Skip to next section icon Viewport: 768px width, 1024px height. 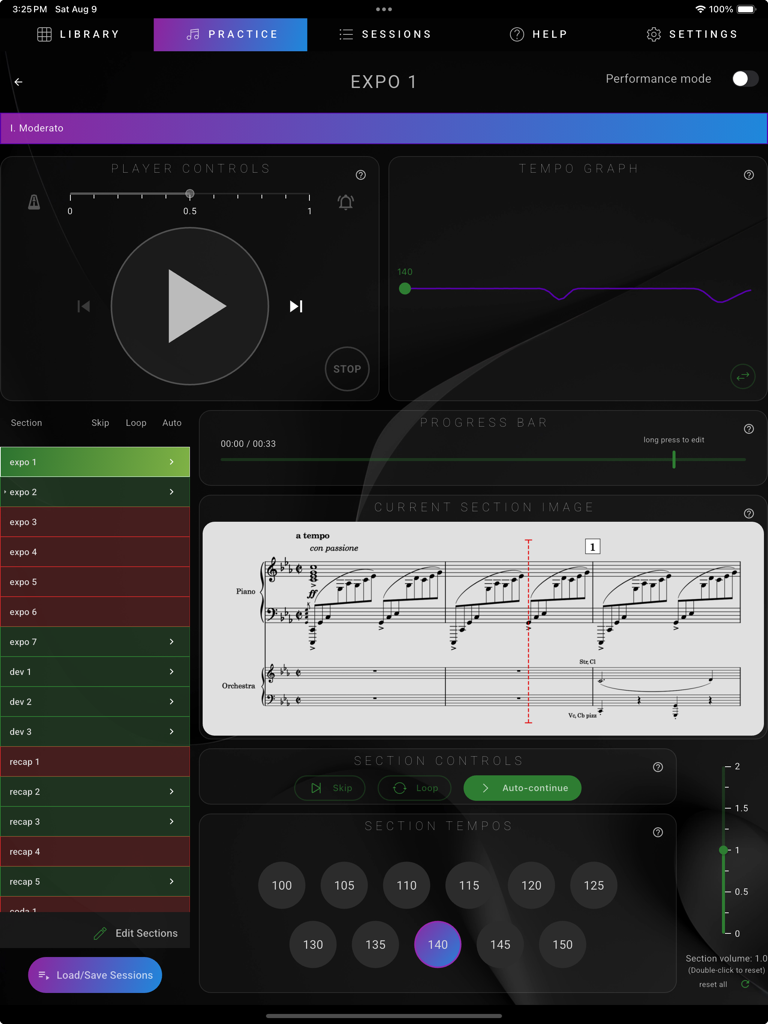click(296, 306)
